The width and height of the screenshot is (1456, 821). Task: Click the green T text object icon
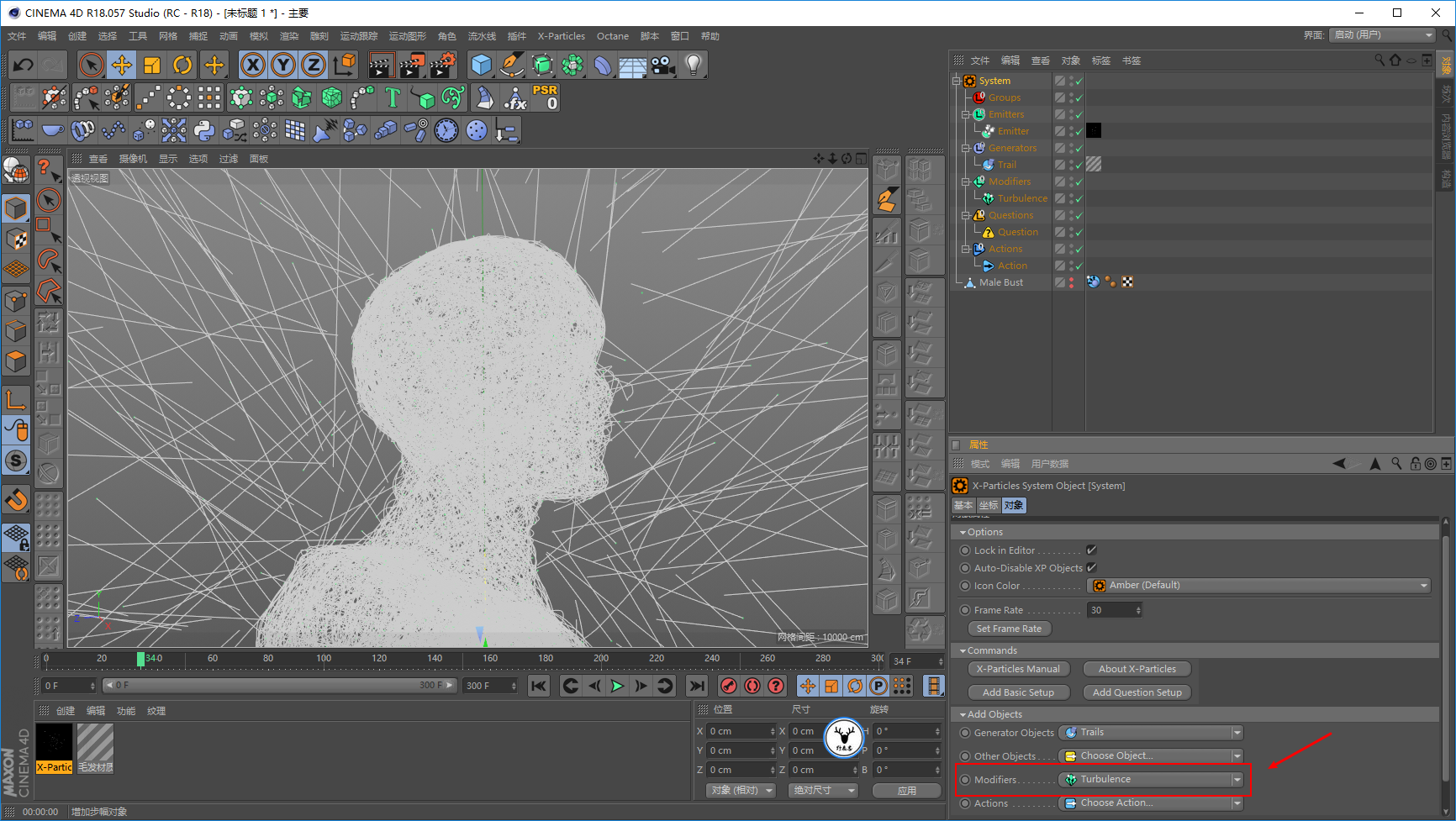(393, 97)
